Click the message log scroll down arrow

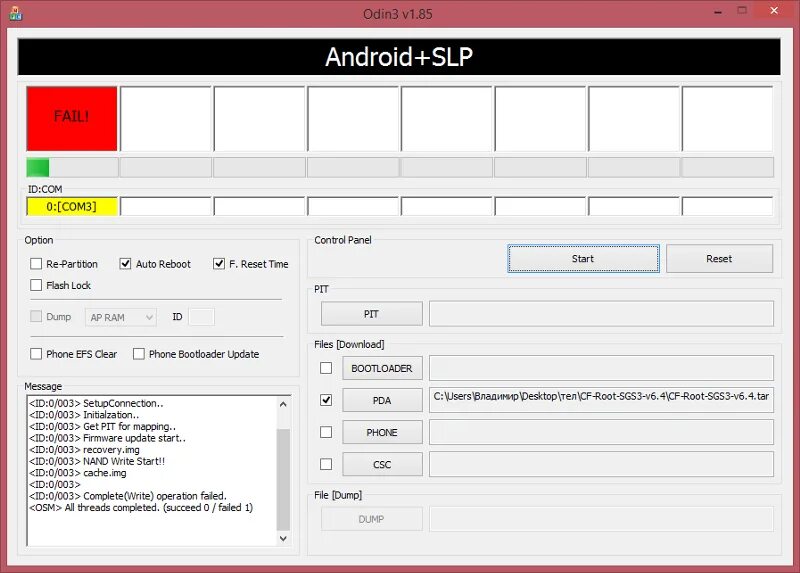283,538
